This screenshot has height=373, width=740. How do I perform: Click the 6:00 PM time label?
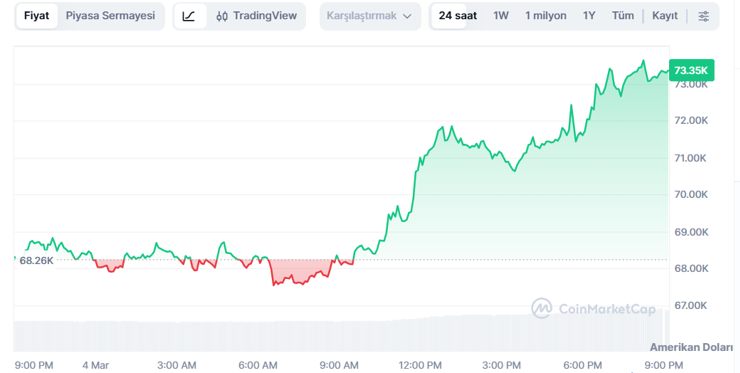pyautogui.click(x=582, y=365)
